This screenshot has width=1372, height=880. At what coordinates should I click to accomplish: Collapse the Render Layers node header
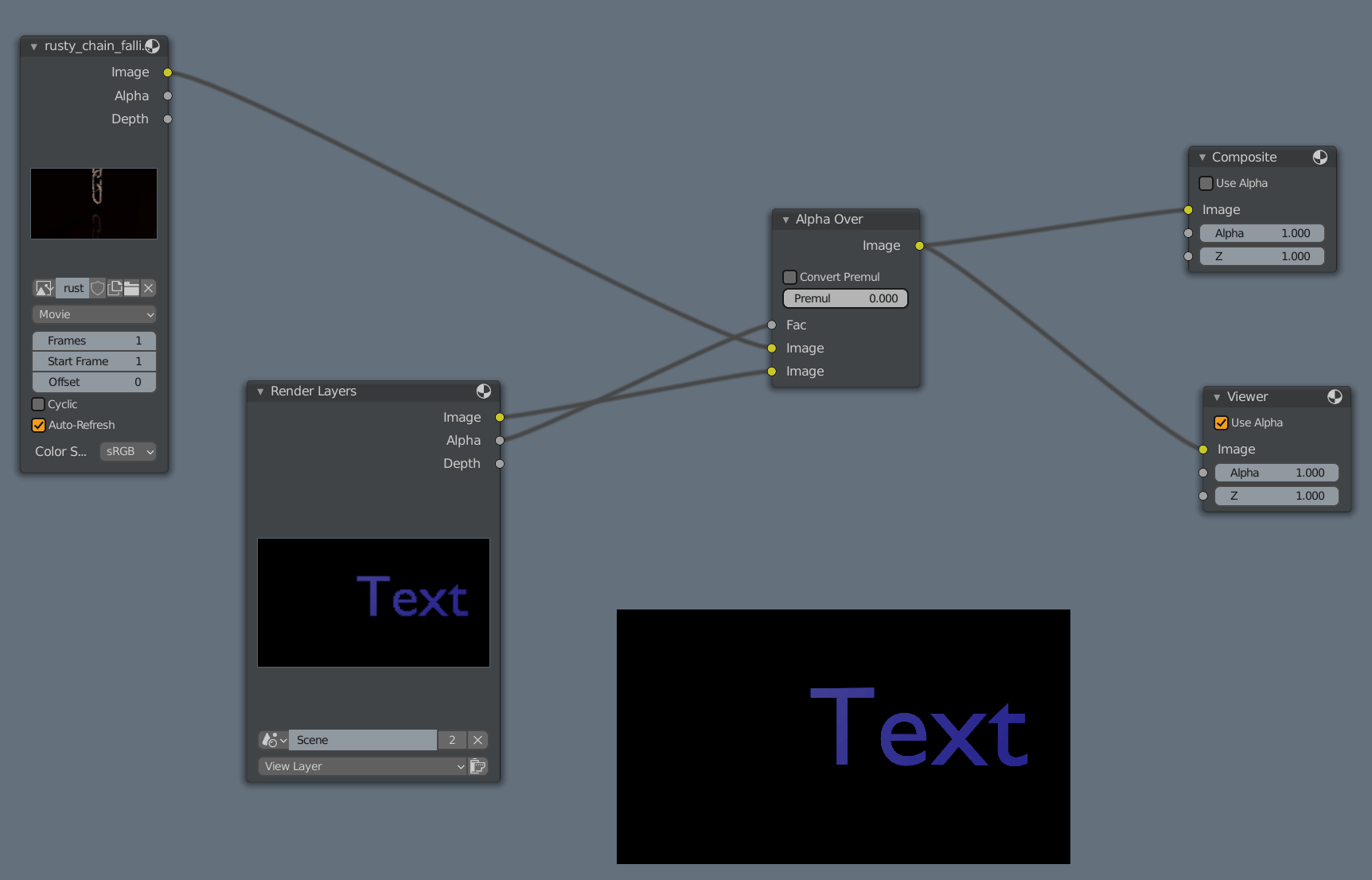(x=259, y=391)
